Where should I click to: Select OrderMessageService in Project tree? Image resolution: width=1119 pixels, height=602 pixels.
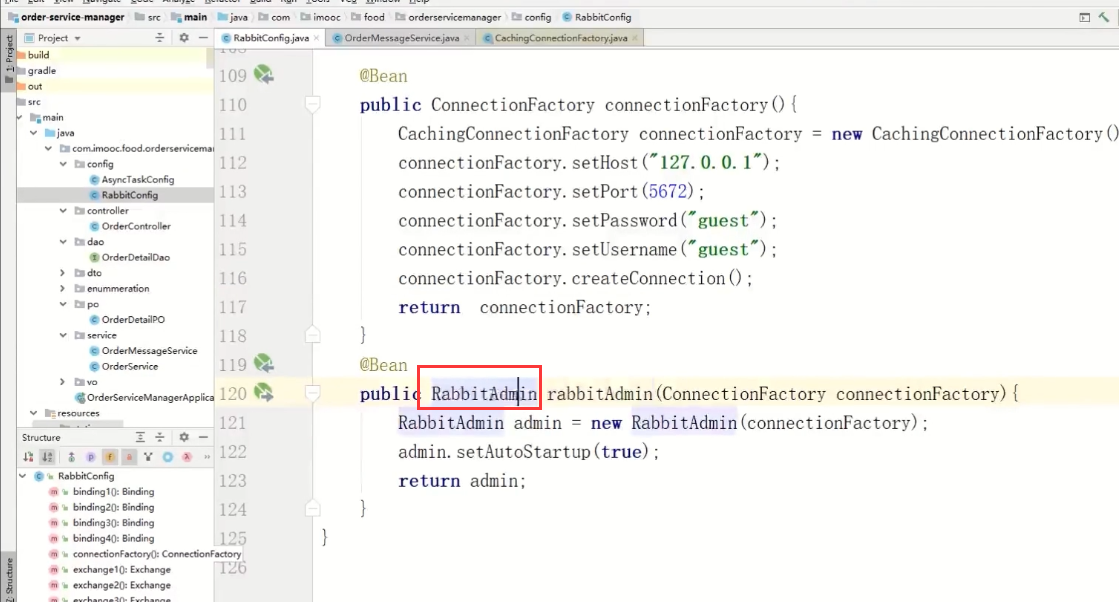coord(143,351)
